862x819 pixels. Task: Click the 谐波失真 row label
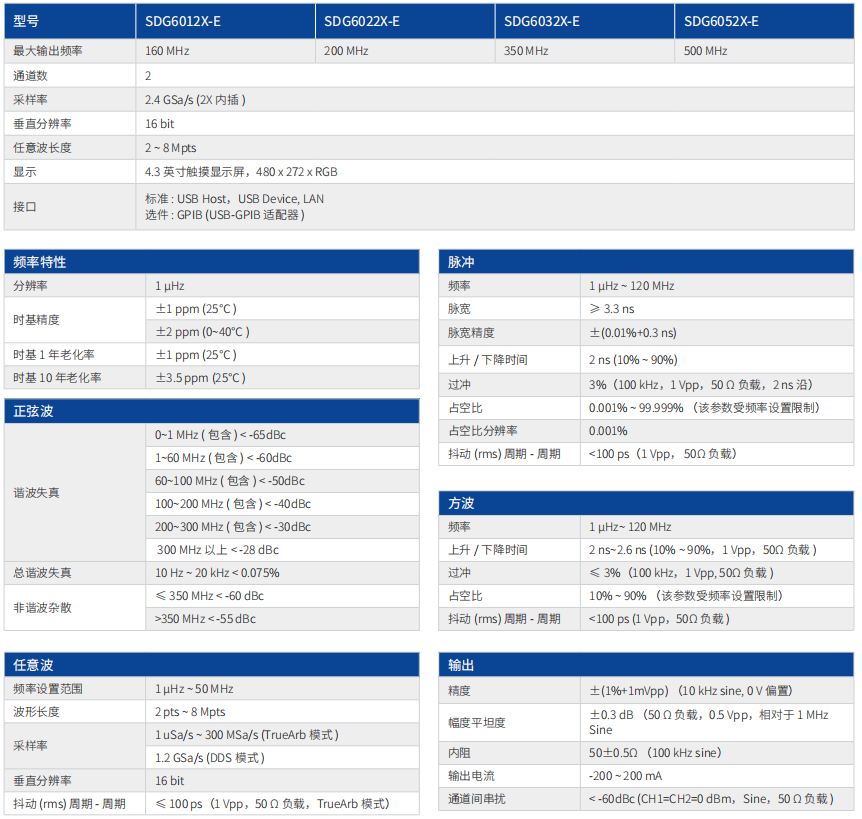pos(36,493)
